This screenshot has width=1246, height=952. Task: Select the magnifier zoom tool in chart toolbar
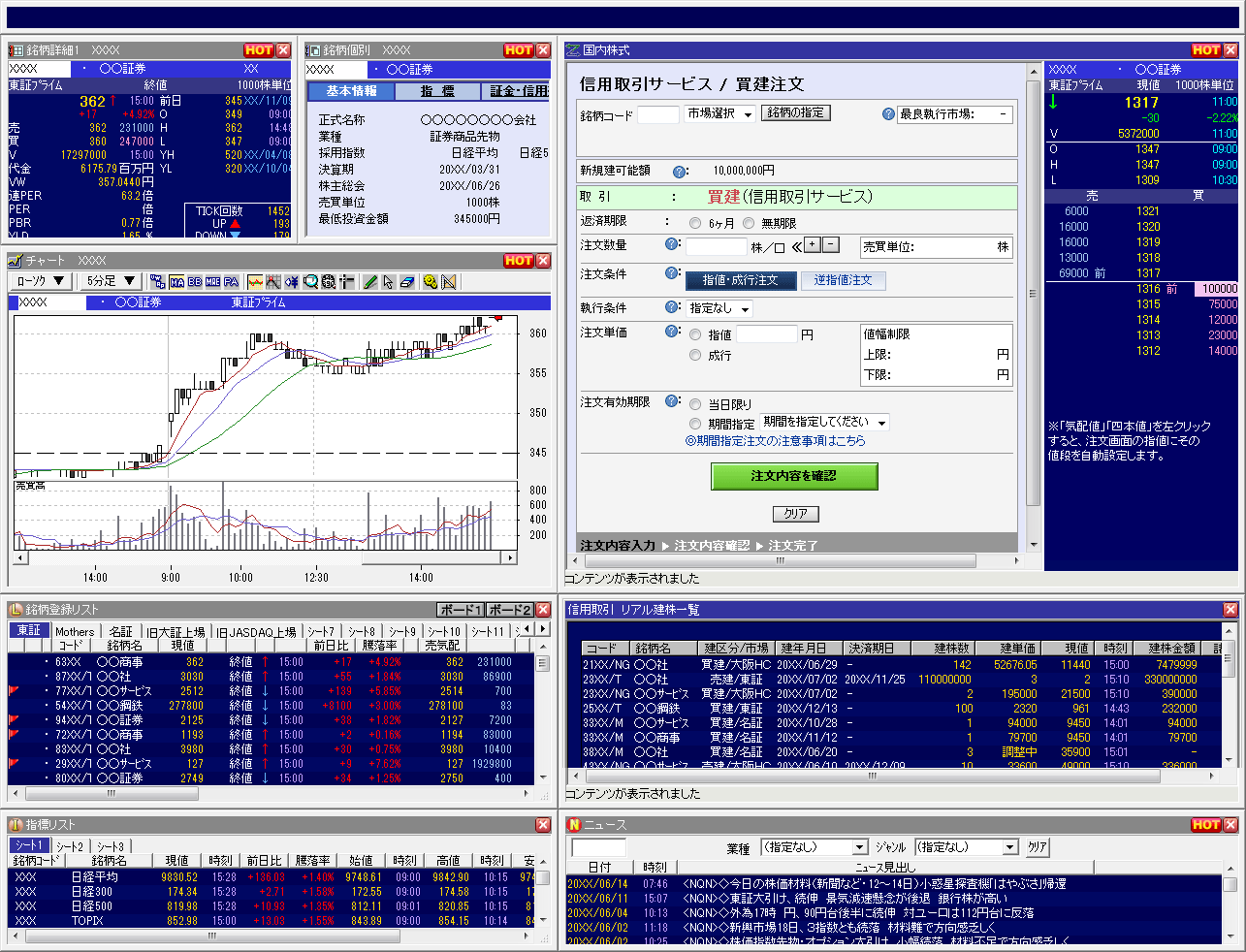point(310,282)
